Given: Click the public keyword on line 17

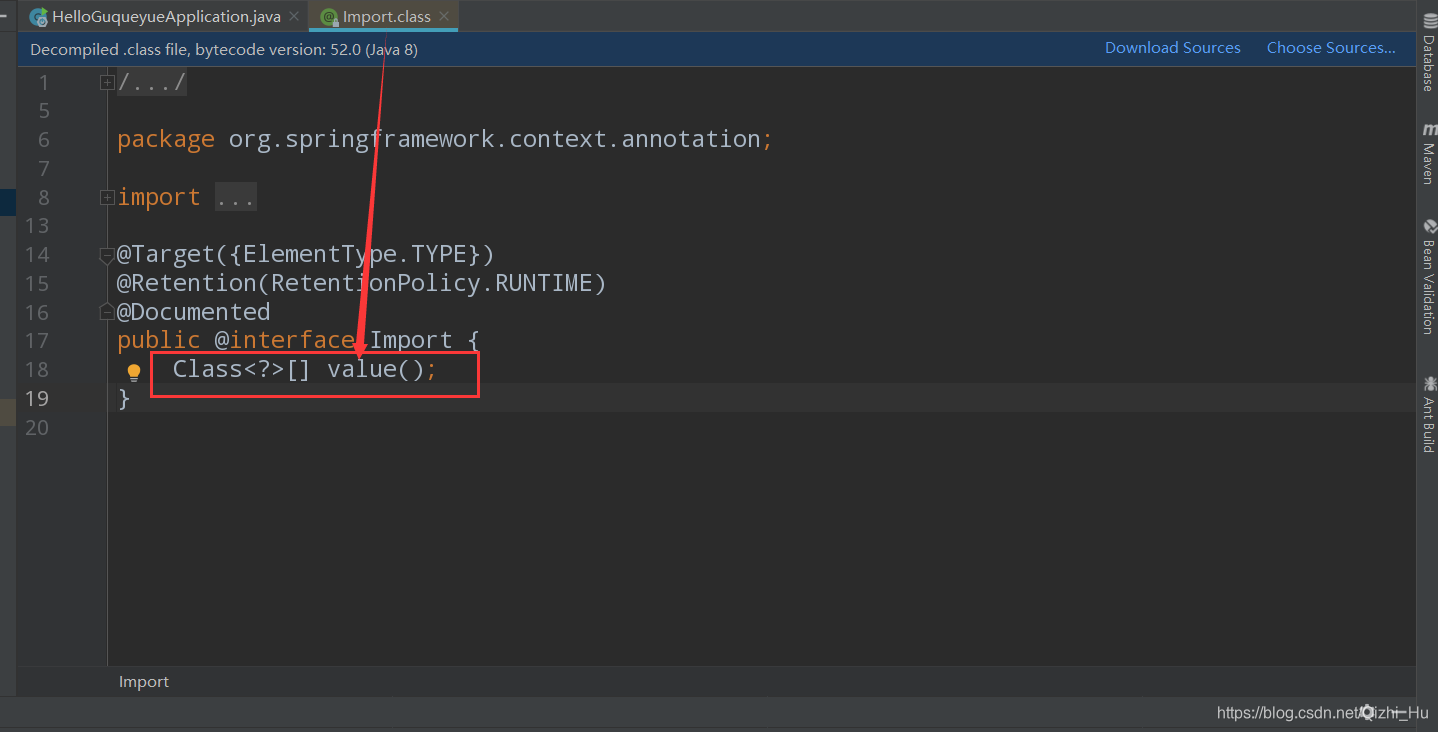Looking at the screenshot, I should (159, 341).
